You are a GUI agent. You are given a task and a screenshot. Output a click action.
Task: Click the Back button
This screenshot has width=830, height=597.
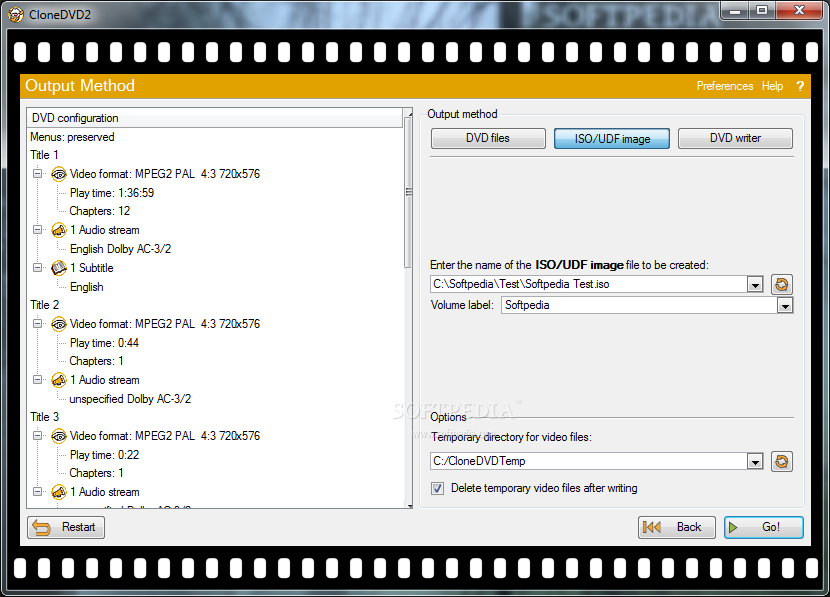(676, 527)
